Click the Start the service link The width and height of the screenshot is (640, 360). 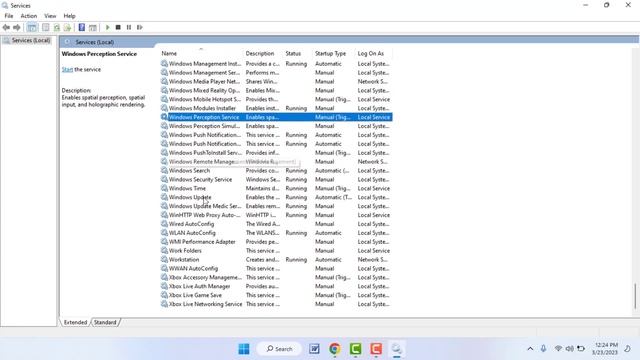coord(67,69)
